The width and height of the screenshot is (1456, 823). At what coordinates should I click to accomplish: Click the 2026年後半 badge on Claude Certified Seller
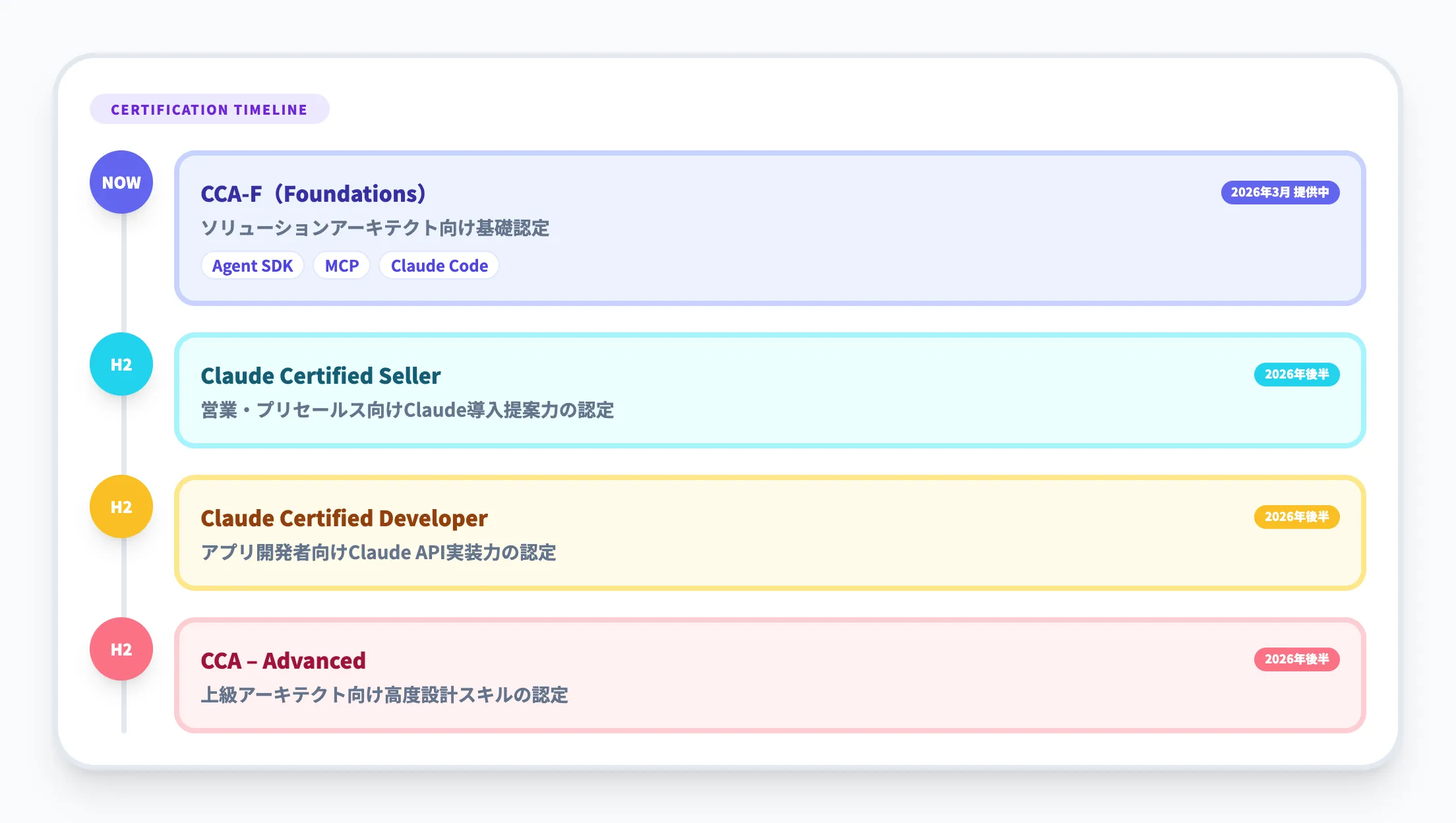[x=1297, y=375]
